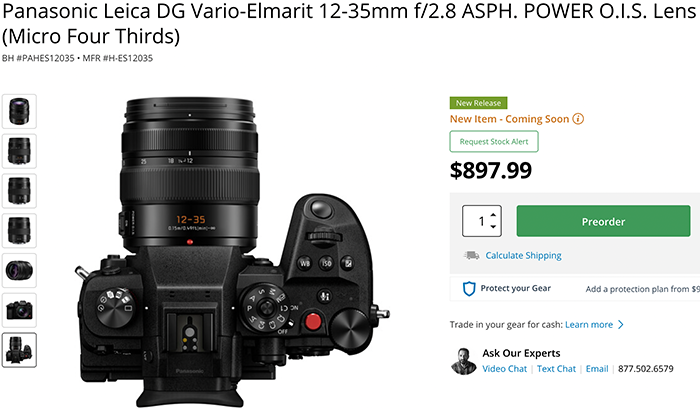Select the fourth lens thumbnail
This screenshot has height=411, width=700.
19,230
